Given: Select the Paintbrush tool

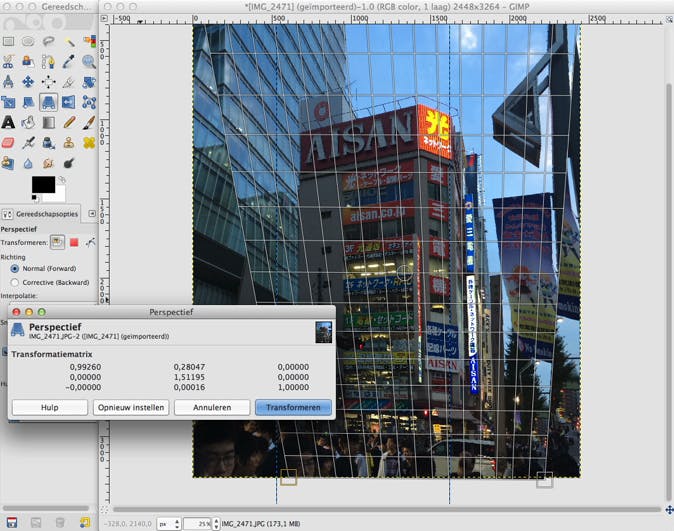Looking at the screenshot, I should pyautogui.click(x=89, y=123).
